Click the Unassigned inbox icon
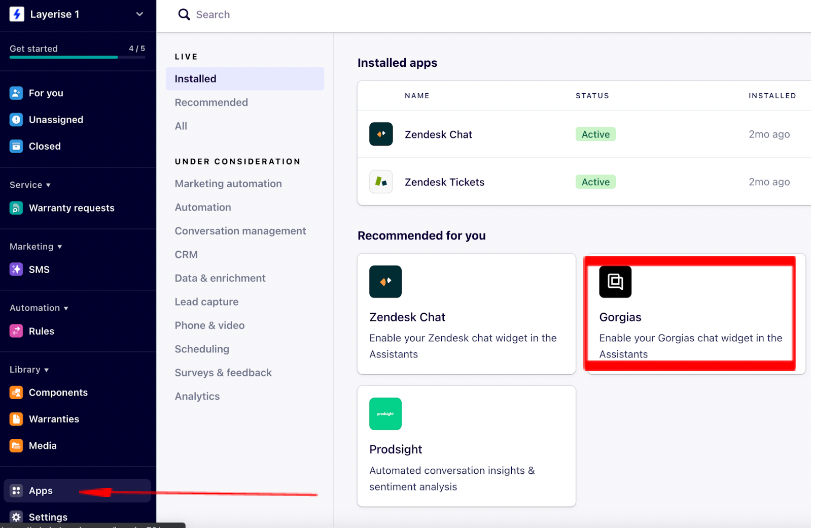Image resolution: width=815 pixels, height=530 pixels. [16, 120]
